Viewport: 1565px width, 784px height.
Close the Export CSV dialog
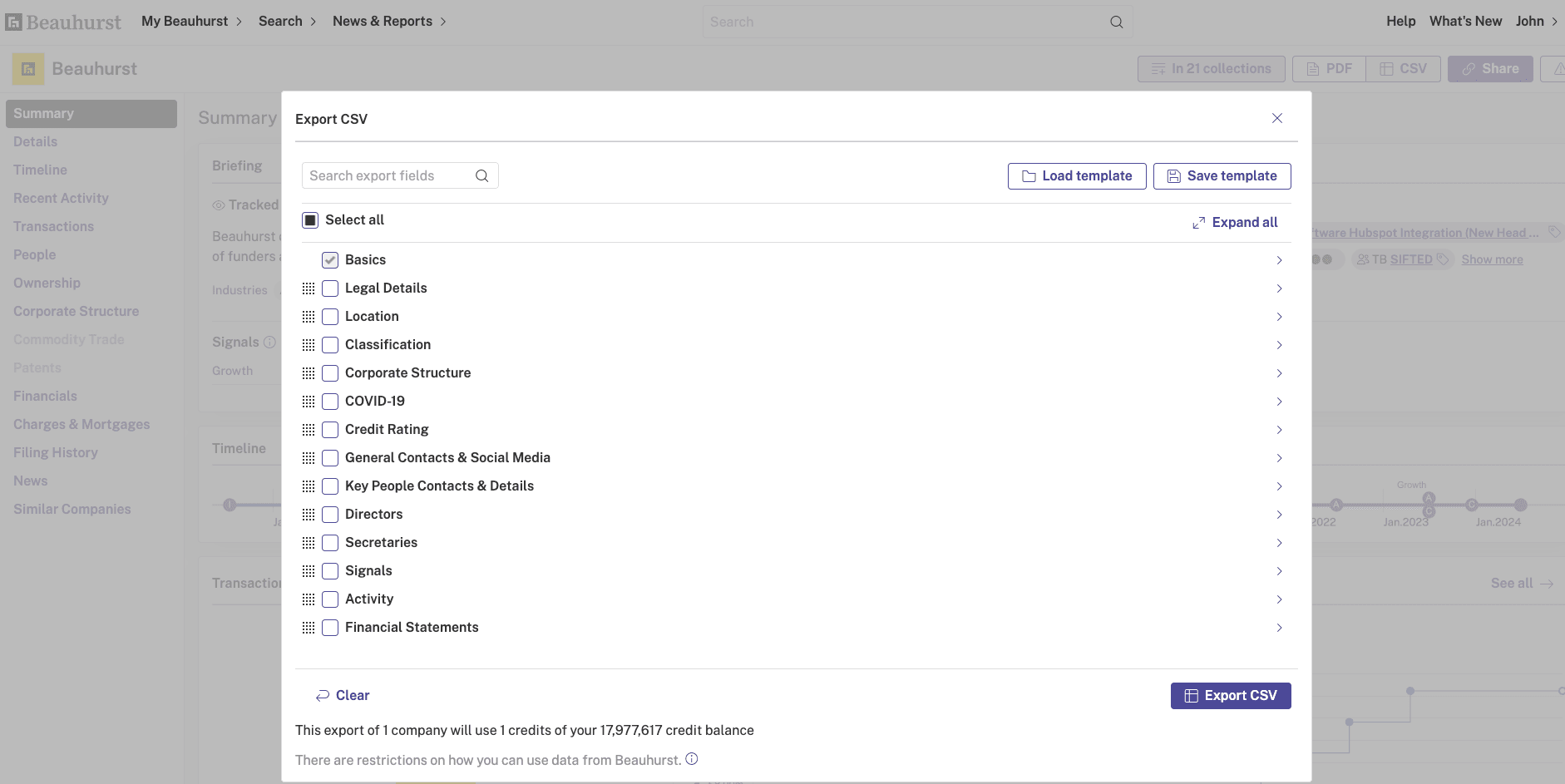(x=1277, y=118)
